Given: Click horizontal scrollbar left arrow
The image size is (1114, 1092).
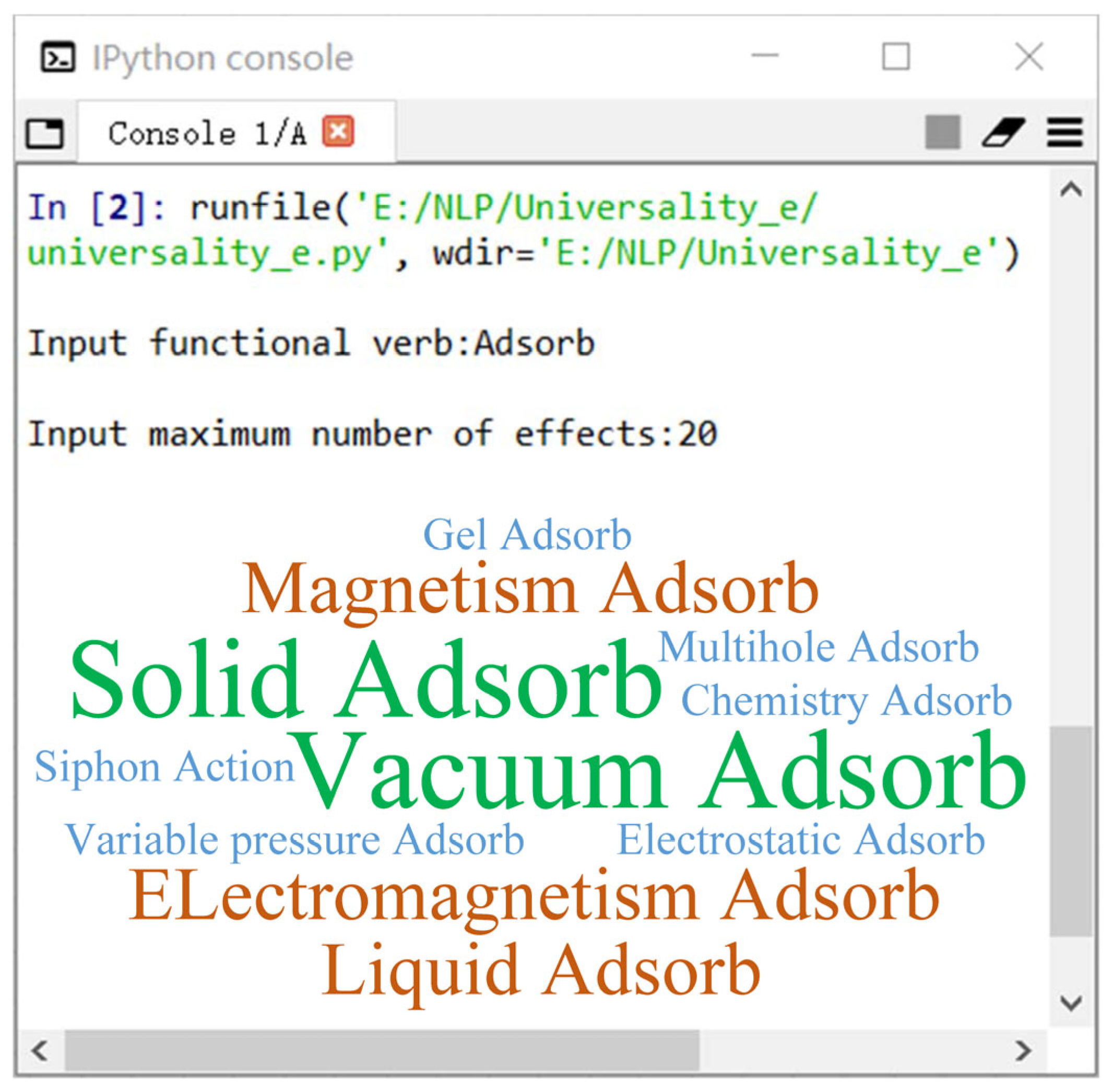Looking at the screenshot, I should click(40, 1051).
